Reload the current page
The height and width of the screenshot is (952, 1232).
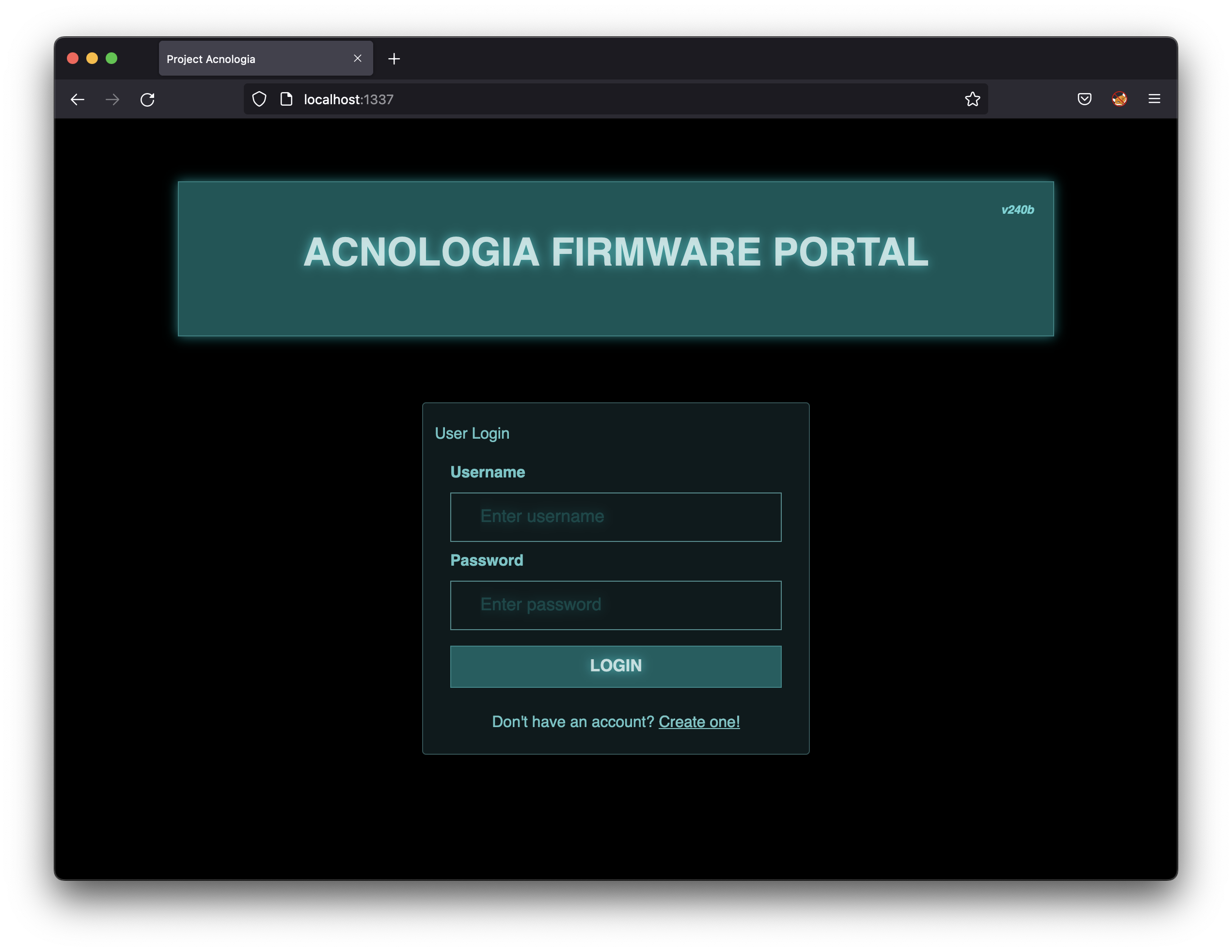click(147, 100)
